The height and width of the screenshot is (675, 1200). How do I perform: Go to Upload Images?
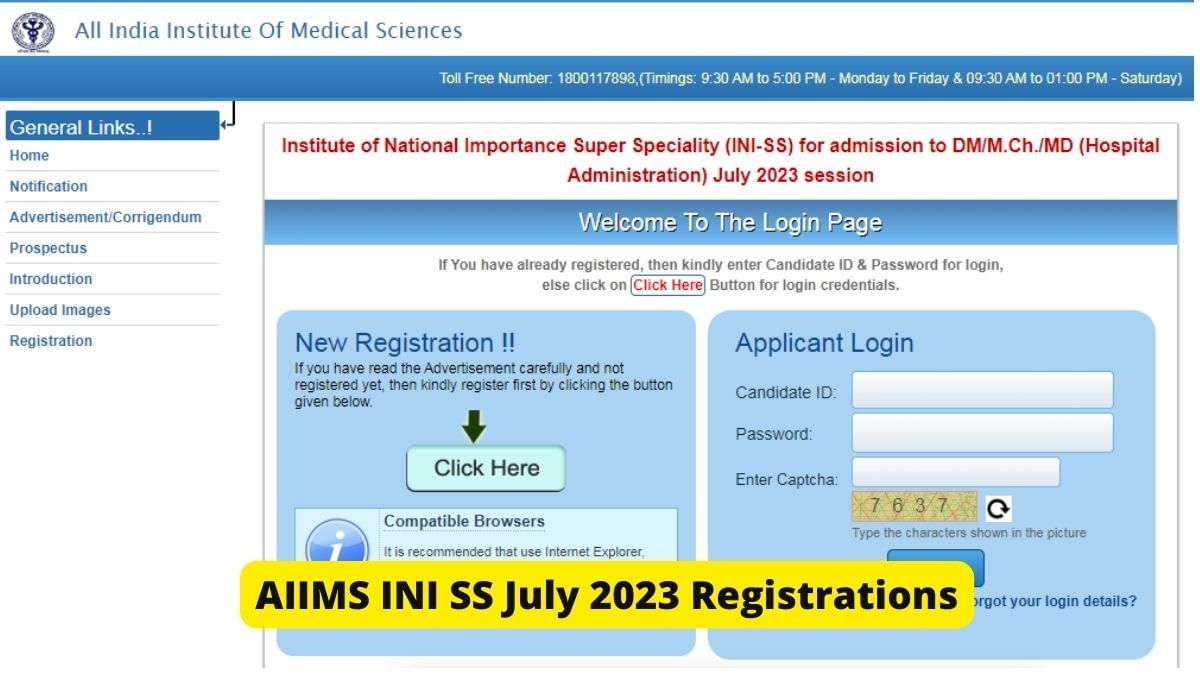coord(60,311)
